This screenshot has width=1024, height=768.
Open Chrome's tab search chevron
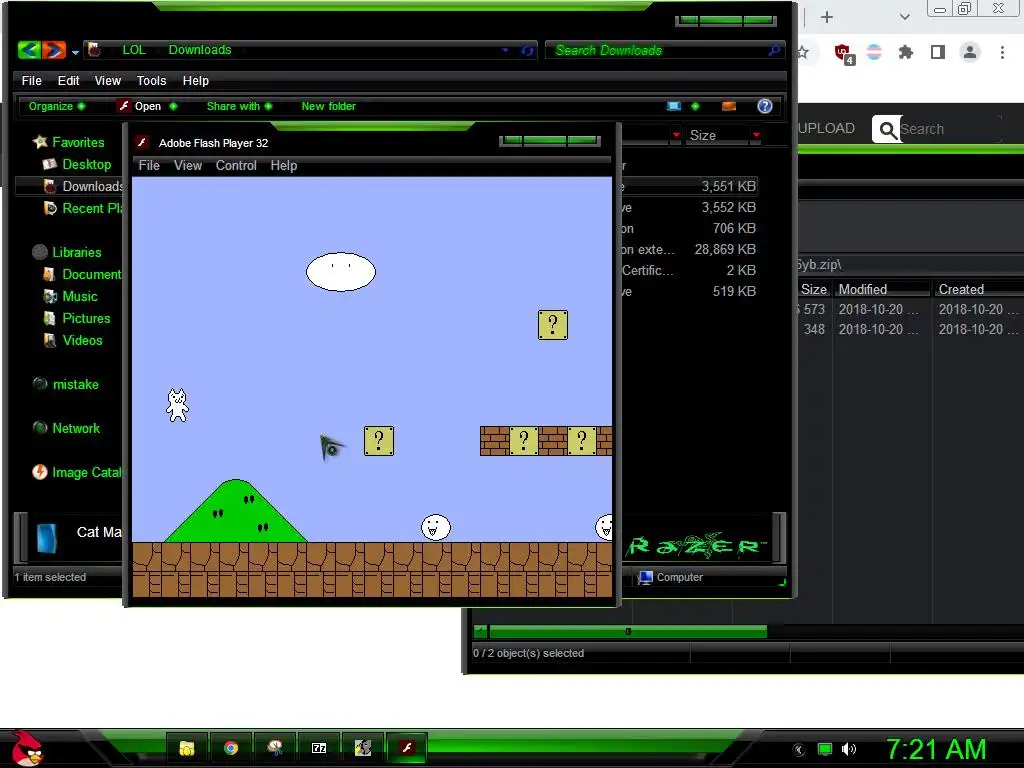click(x=904, y=18)
